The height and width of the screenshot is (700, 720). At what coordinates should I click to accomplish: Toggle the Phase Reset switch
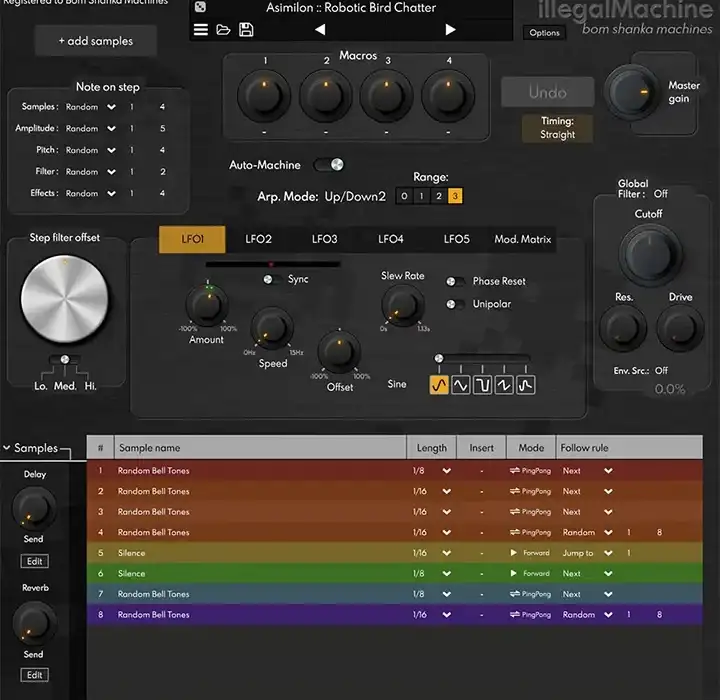(455, 282)
